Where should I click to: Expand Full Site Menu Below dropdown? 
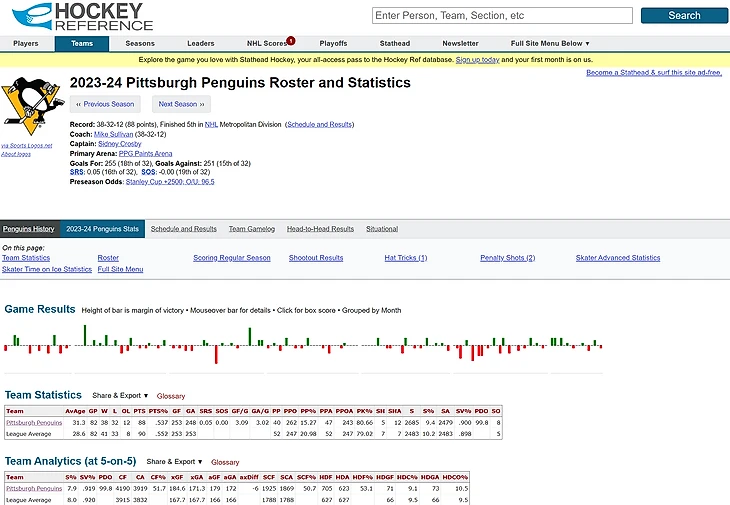(x=550, y=43)
